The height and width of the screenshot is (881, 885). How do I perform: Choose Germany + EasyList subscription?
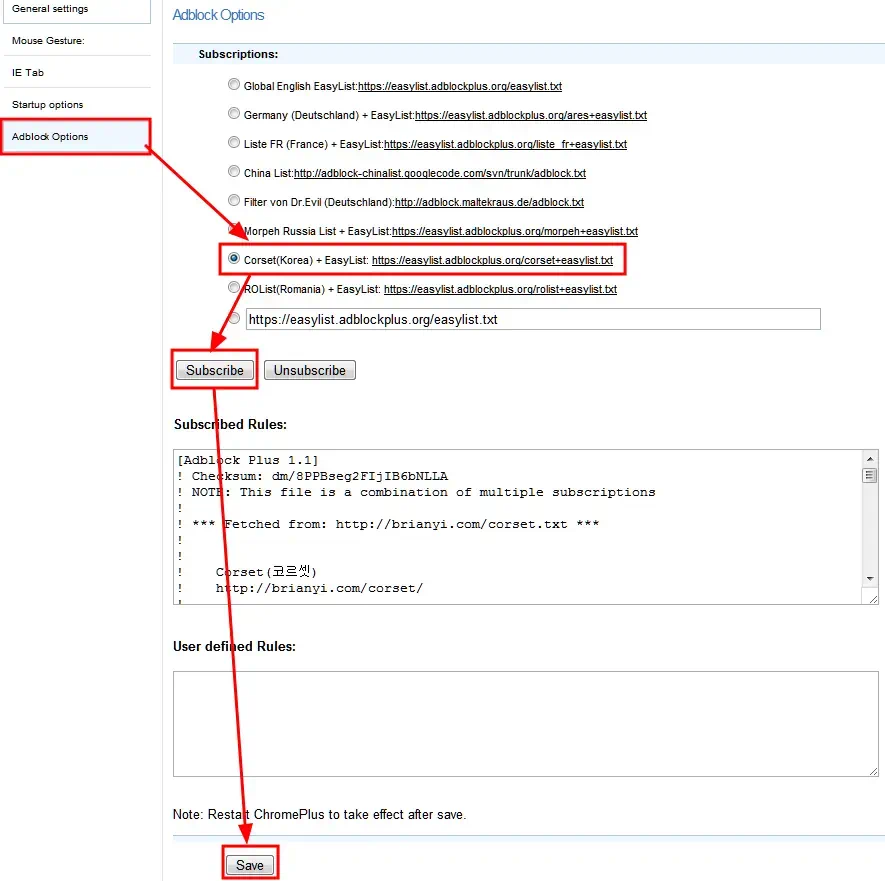pos(234,115)
